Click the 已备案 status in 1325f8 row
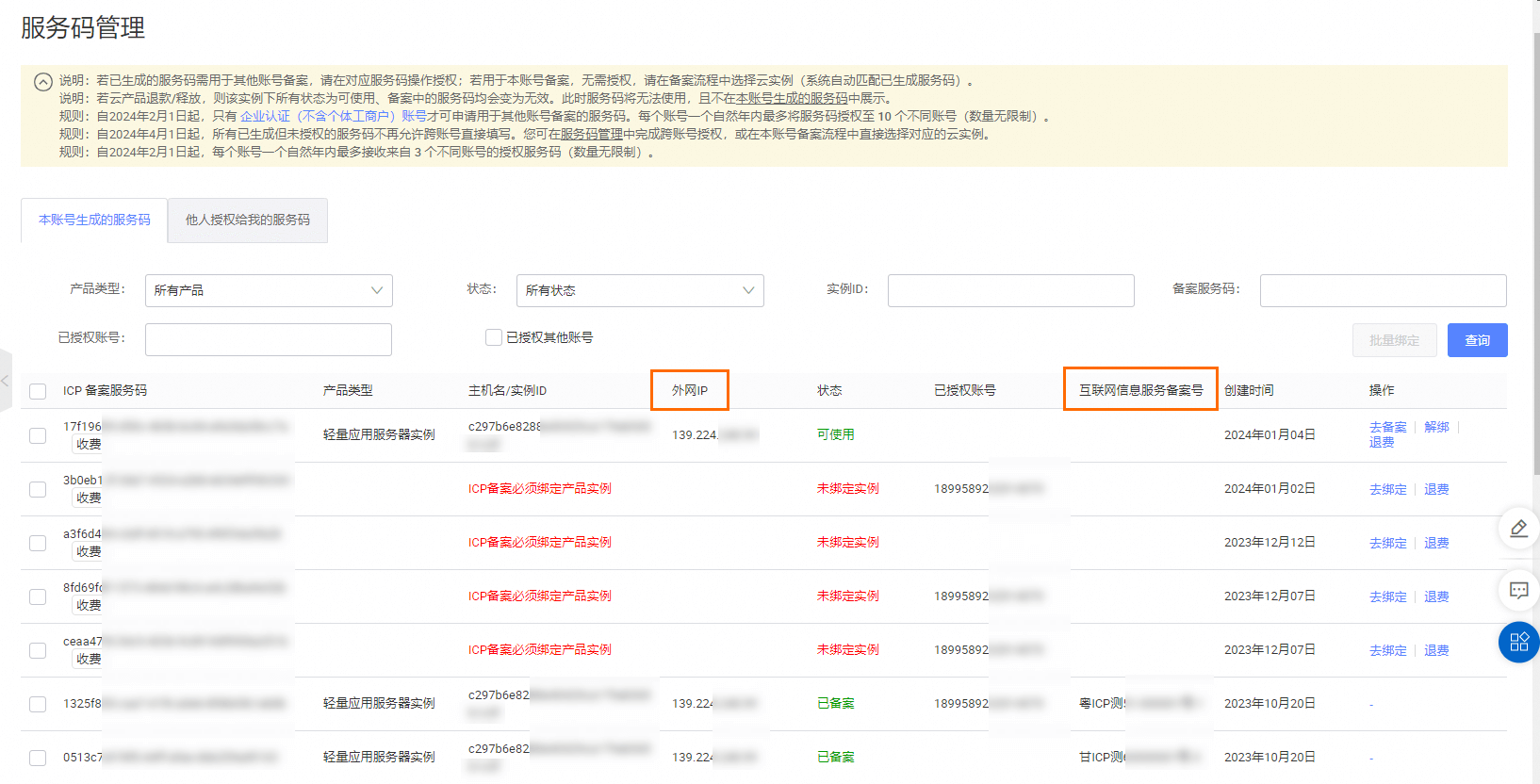The height and width of the screenshot is (784, 1540). pos(836,703)
